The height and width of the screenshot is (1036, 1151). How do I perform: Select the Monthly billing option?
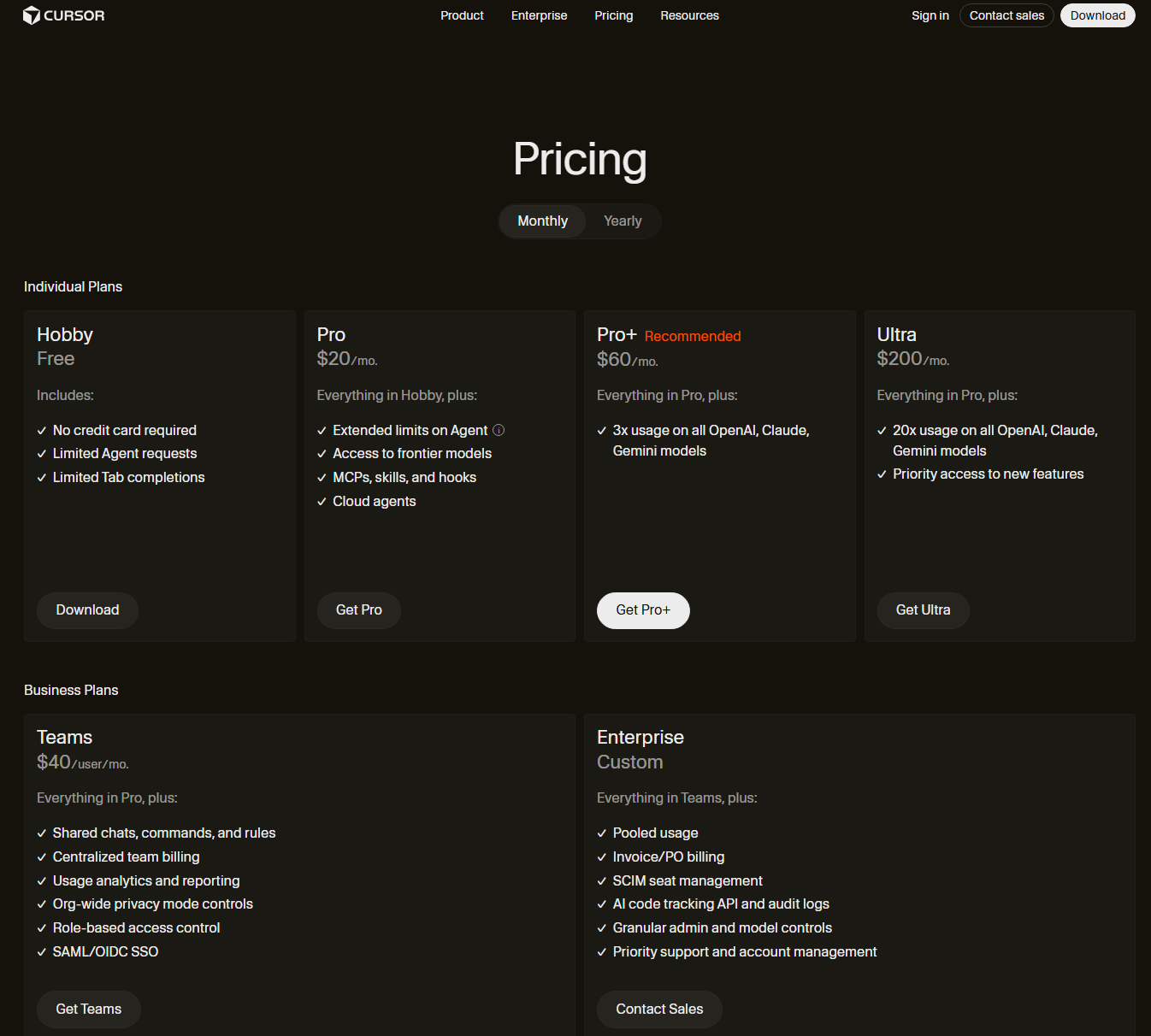pyautogui.click(x=542, y=221)
